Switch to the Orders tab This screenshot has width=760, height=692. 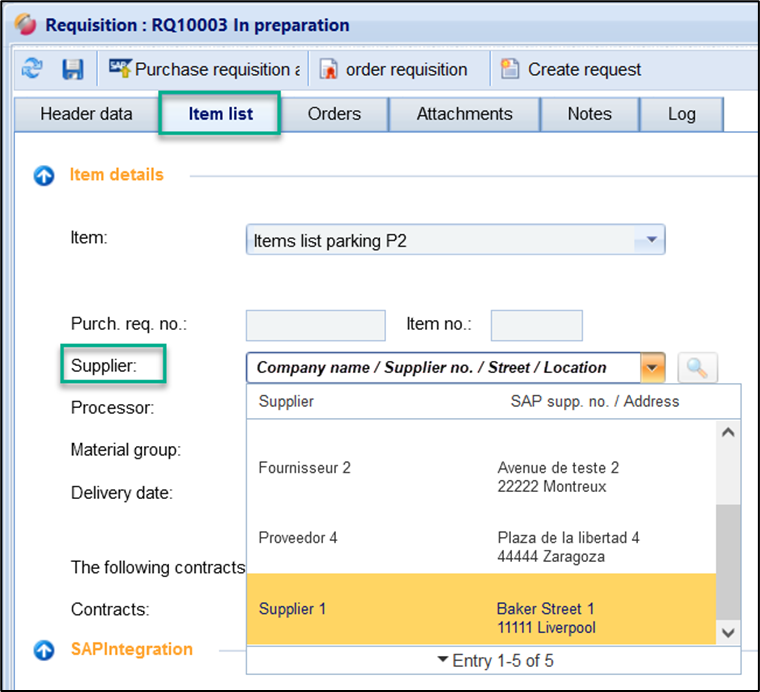click(334, 114)
